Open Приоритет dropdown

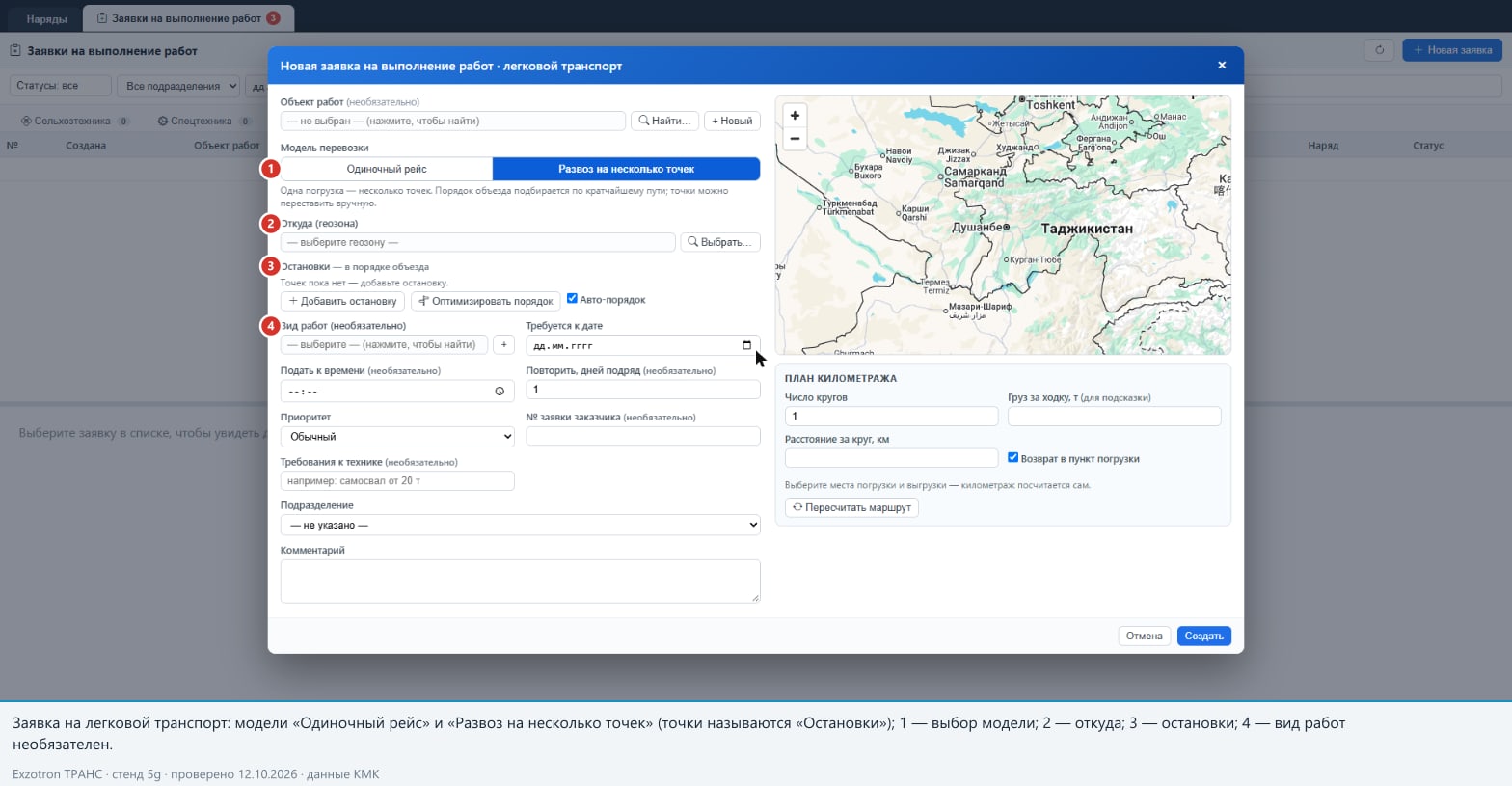(397, 436)
